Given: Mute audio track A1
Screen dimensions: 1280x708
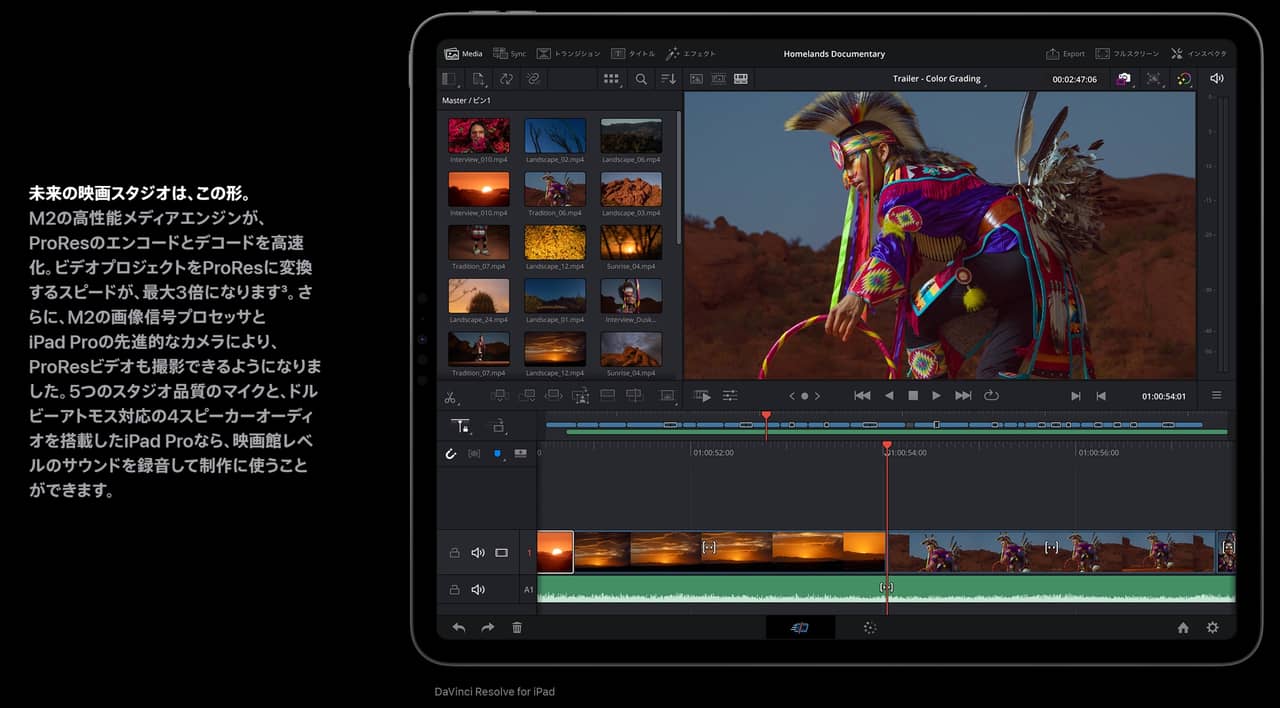Looking at the screenshot, I should point(478,590).
